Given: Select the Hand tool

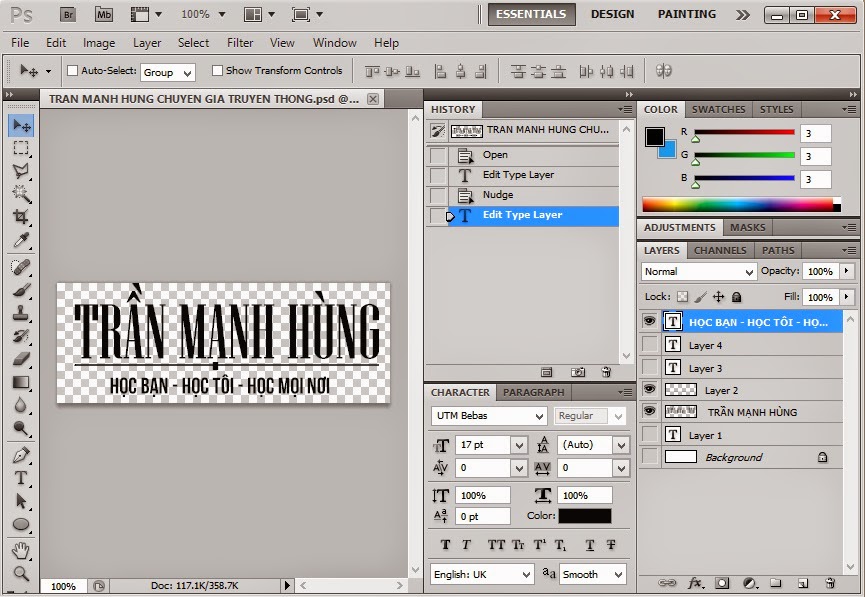Looking at the screenshot, I should [21, 551].
